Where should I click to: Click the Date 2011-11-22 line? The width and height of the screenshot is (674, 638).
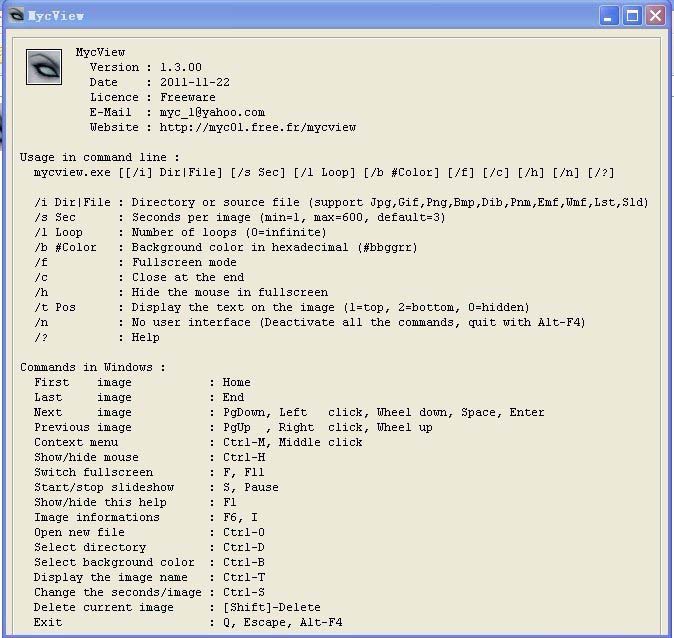point(152,82)
